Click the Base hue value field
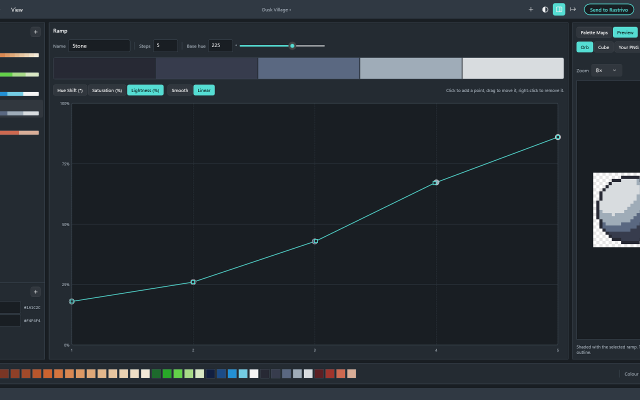The width and height of the screenshot is (640, 400). point(220,46)
